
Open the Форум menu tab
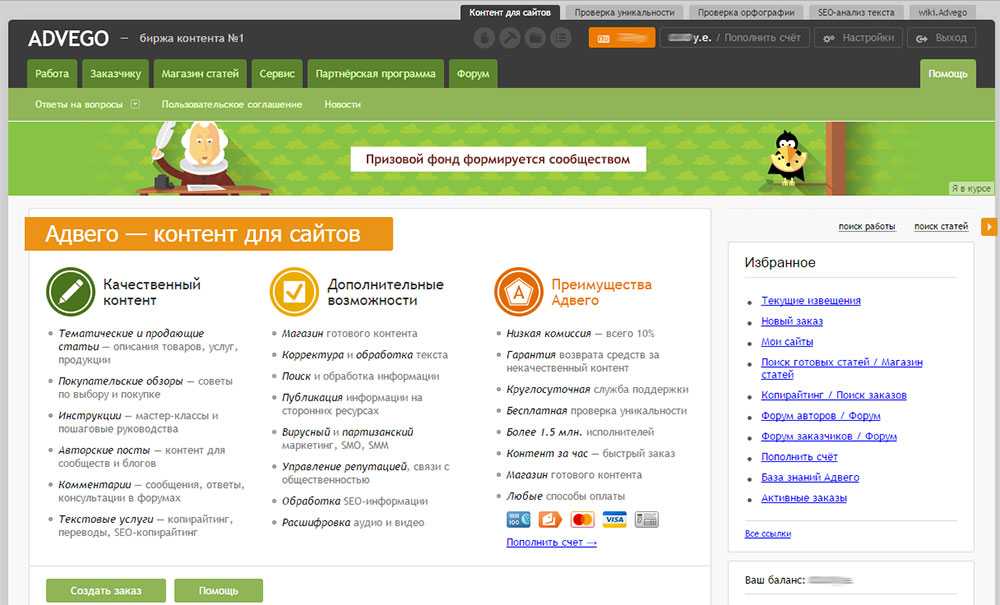473,73
